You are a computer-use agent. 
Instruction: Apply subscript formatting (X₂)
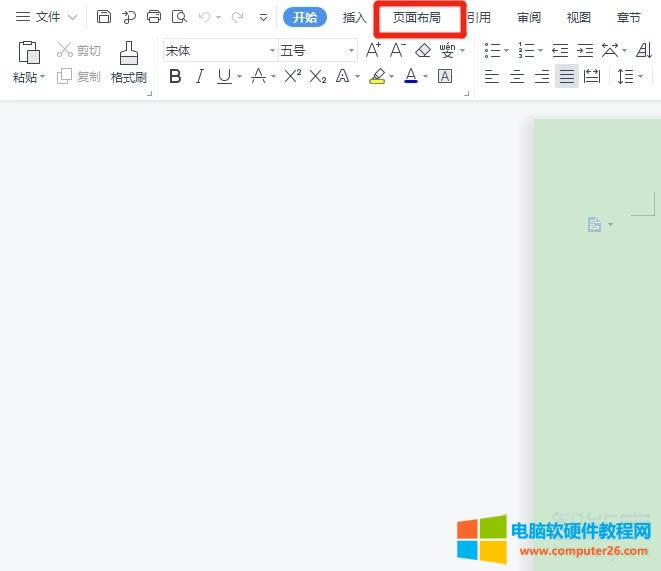(x=318, y=76)
